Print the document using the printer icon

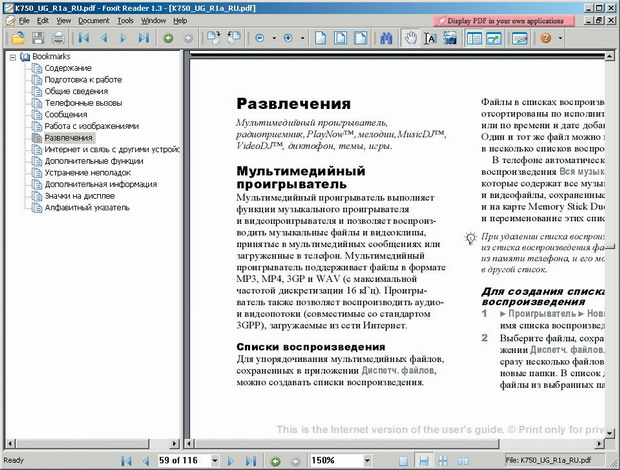point(58,38)
